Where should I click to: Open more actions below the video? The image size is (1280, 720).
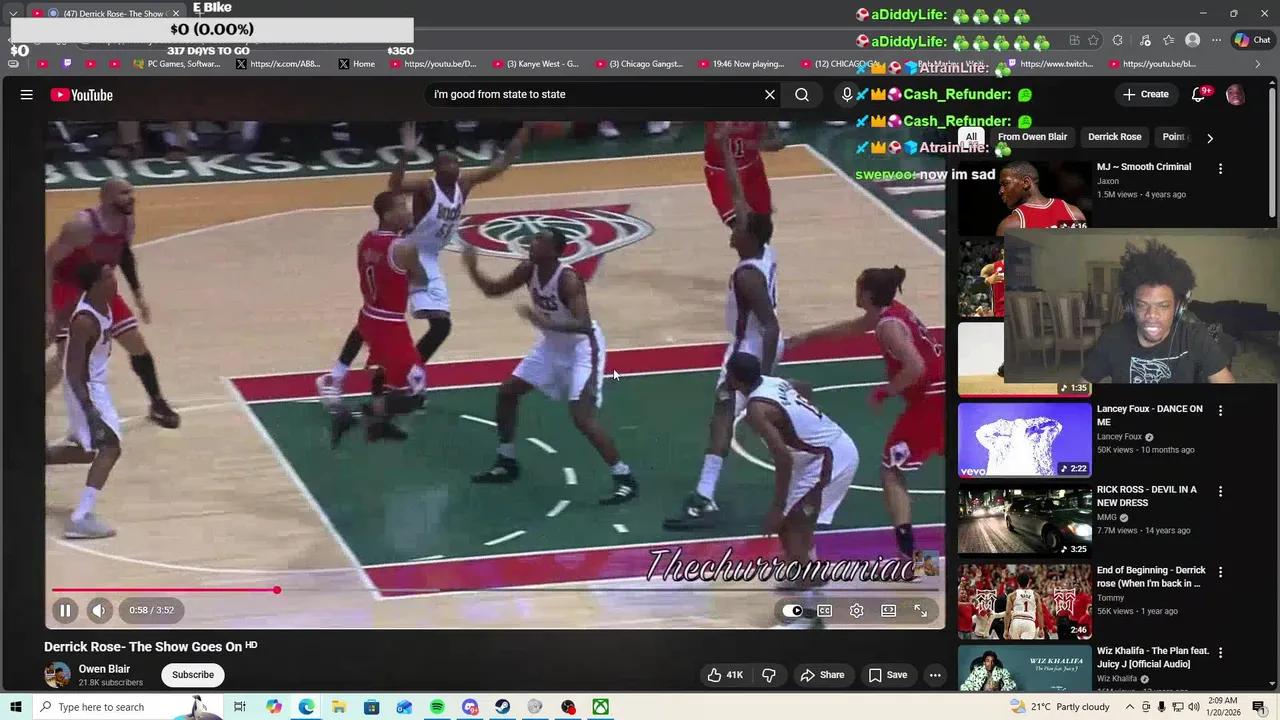(935, 675)
